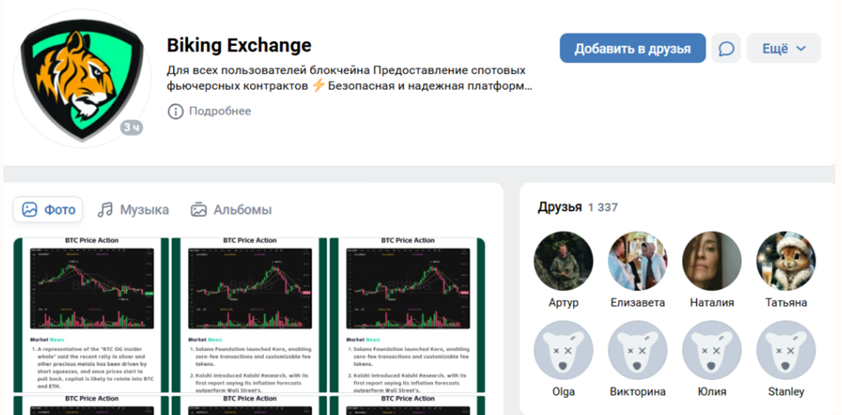Viewport: 842px width, 415px height.
Task: Switch to the Фото tab
Action: click(x=48, y=210)
